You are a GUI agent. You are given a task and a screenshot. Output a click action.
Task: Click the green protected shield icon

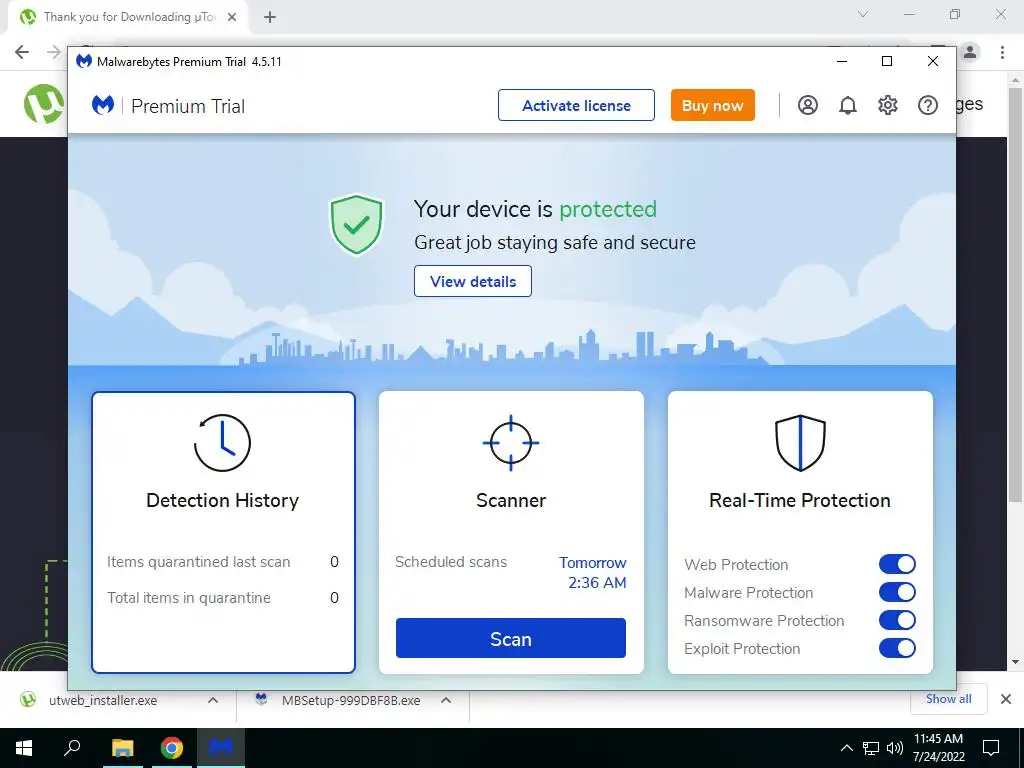(356, 224)
